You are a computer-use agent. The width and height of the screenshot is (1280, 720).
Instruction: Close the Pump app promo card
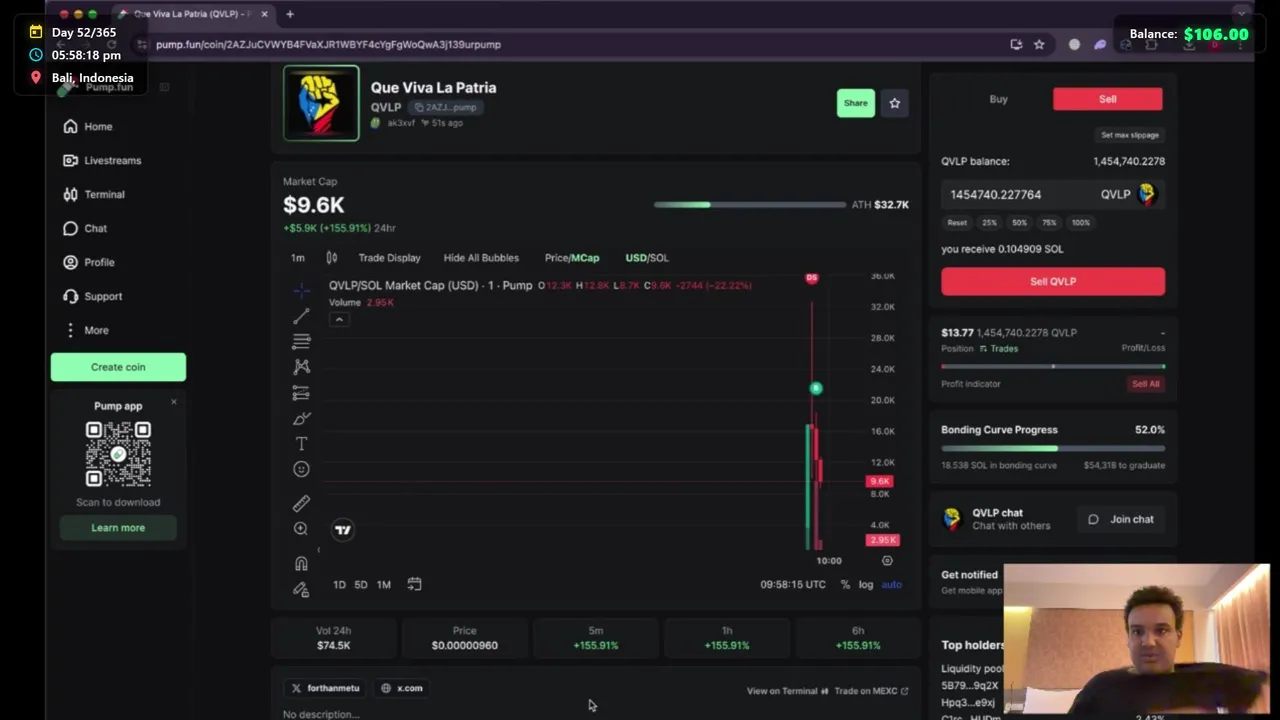(173, 402)
